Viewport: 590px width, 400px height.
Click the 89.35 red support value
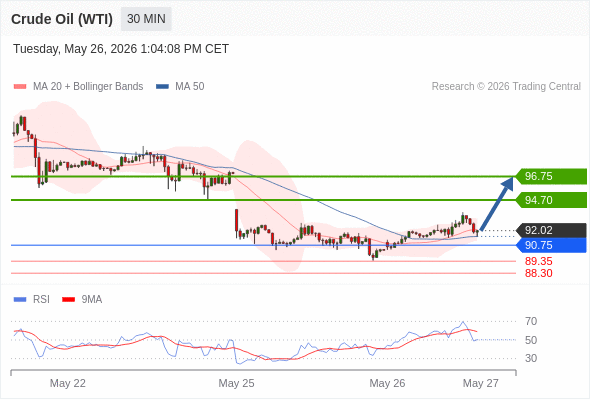[538, 261]
